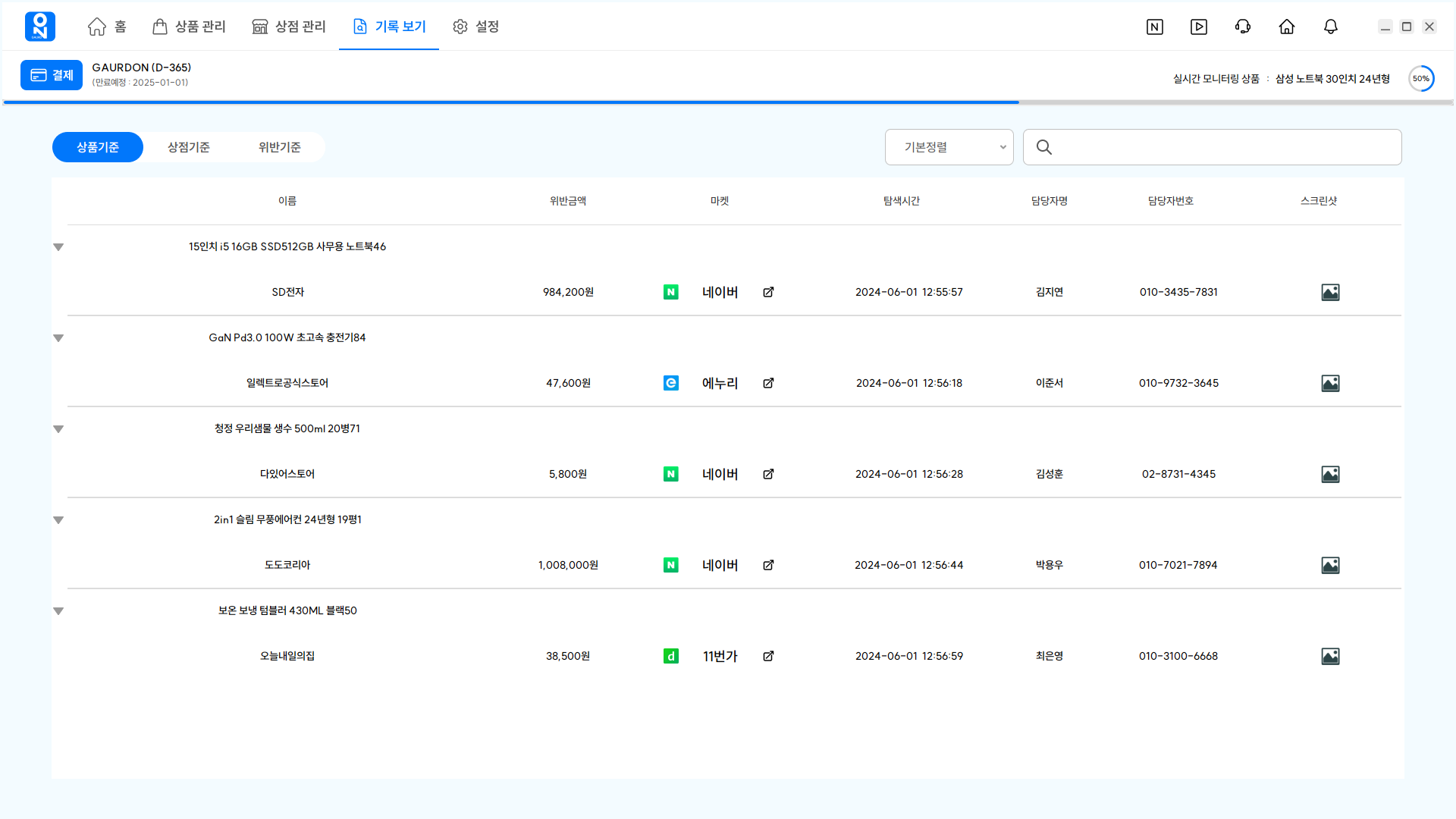
Task: Click the 이름 column header
Action: pyautogui.click(x=287, y=201)
